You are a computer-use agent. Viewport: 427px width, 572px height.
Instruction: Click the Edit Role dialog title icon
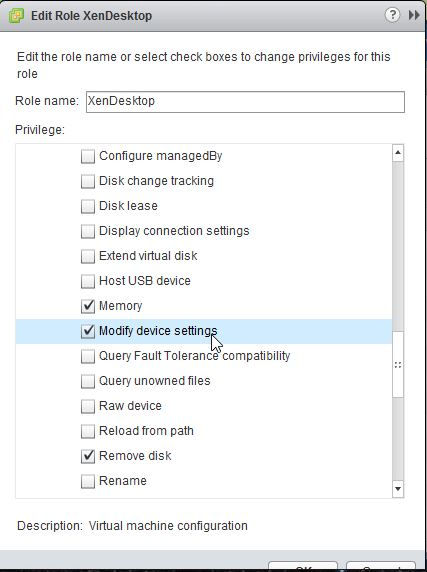click(x=16, y=16)
